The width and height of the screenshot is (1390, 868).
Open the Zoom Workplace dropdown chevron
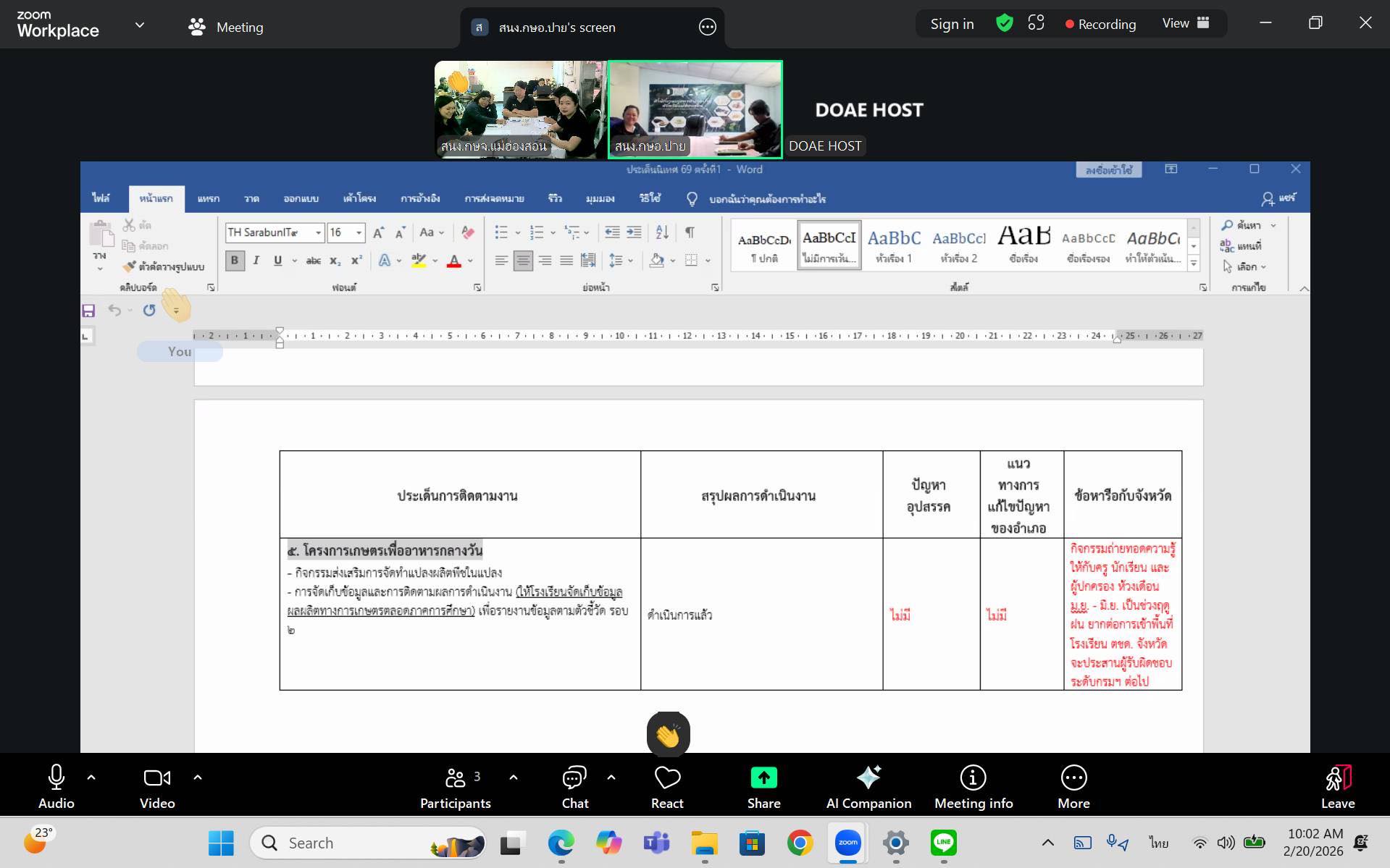(x=140, y=25)
